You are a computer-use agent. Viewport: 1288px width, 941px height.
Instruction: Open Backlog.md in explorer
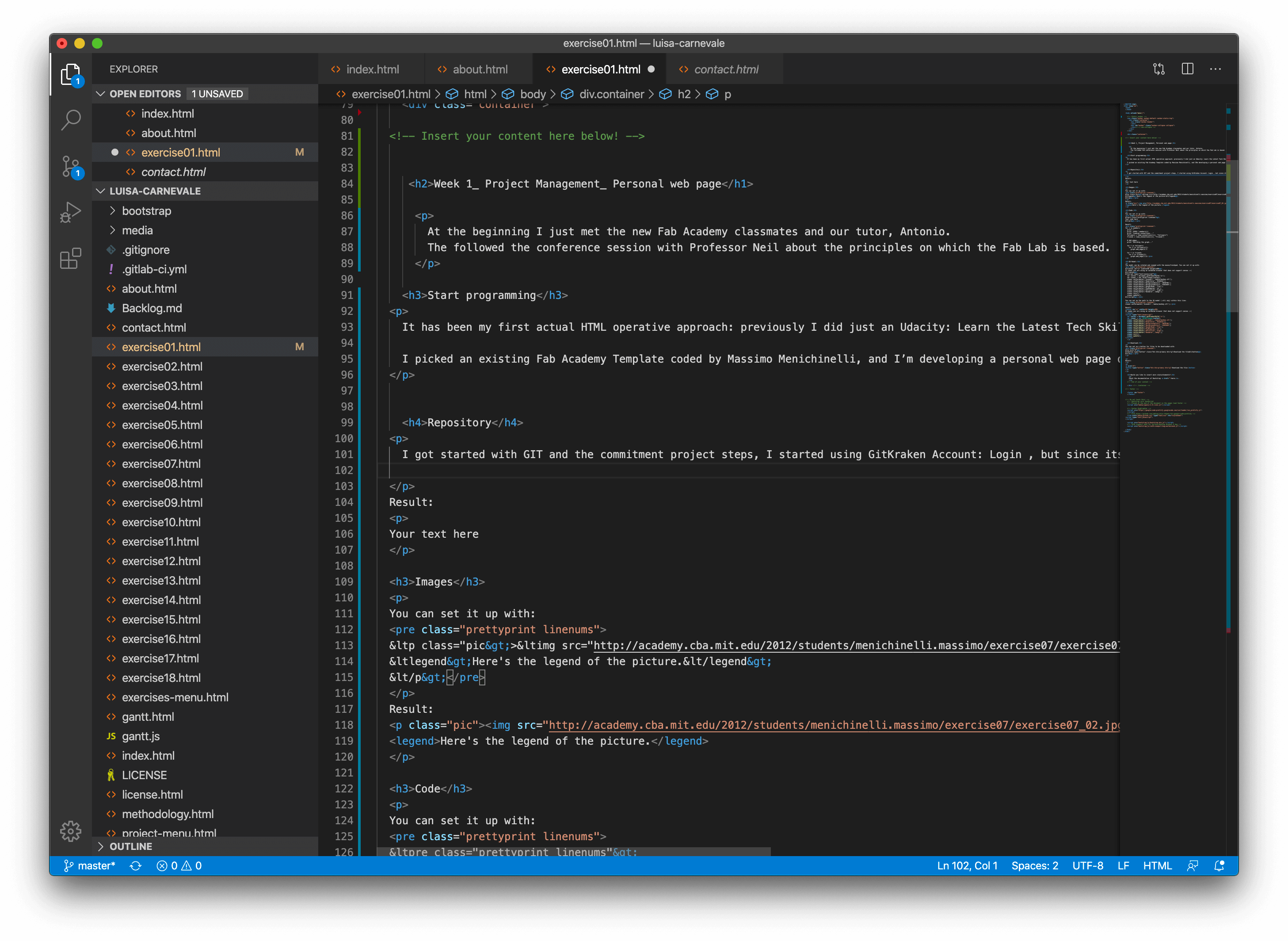point(205,308)
